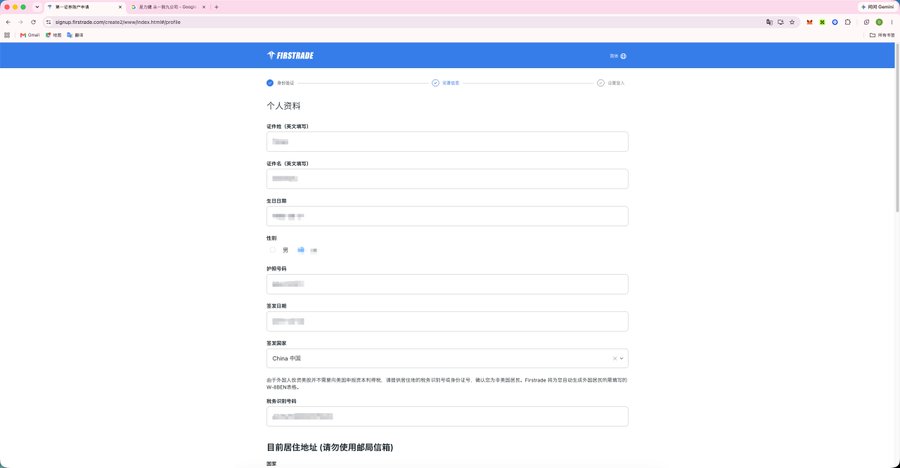Open the language globe selector in header
Viewport: 900px width, 468px height.
tap(623, 56)
